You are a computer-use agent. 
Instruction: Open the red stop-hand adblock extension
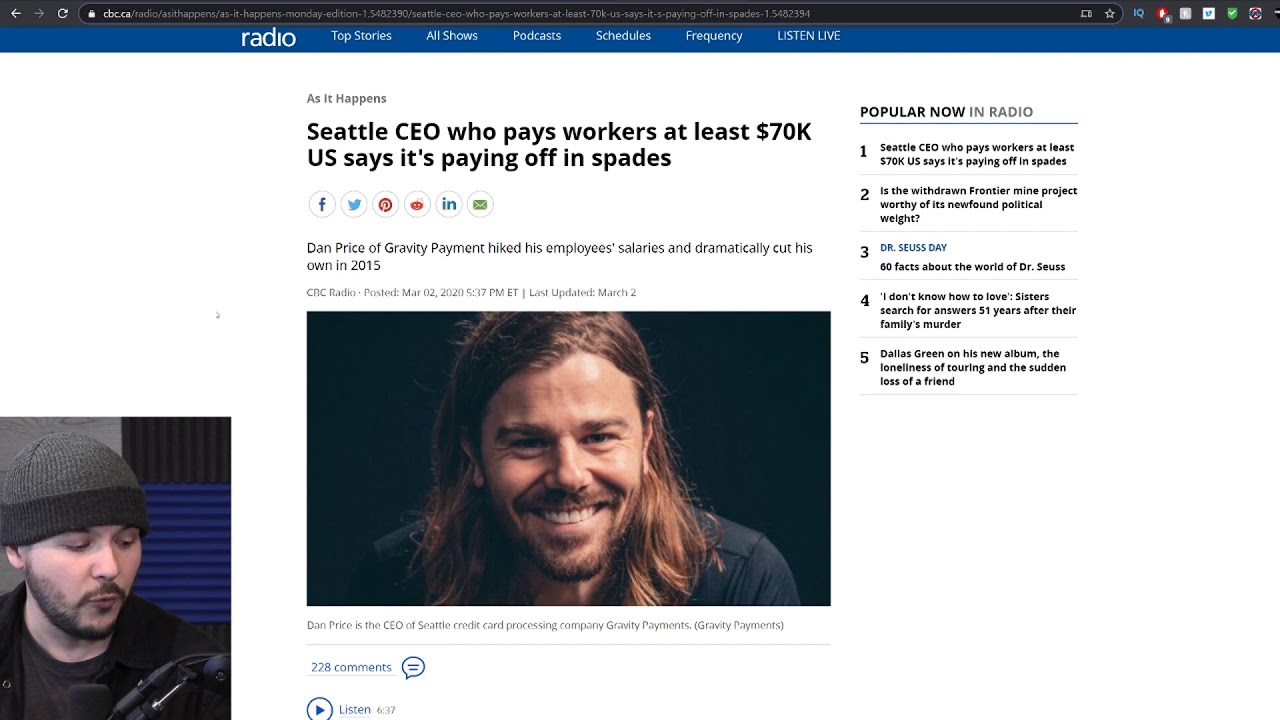[x=1163, y=14]
